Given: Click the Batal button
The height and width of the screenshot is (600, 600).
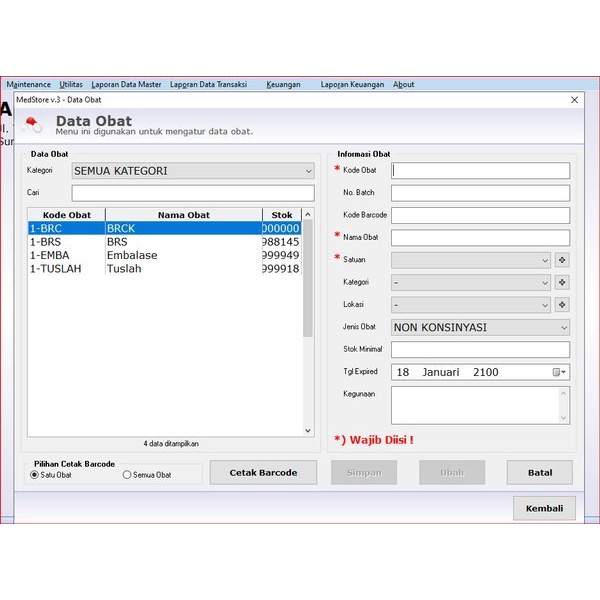Looking at the screenshot, I should (x=540, y=473).
